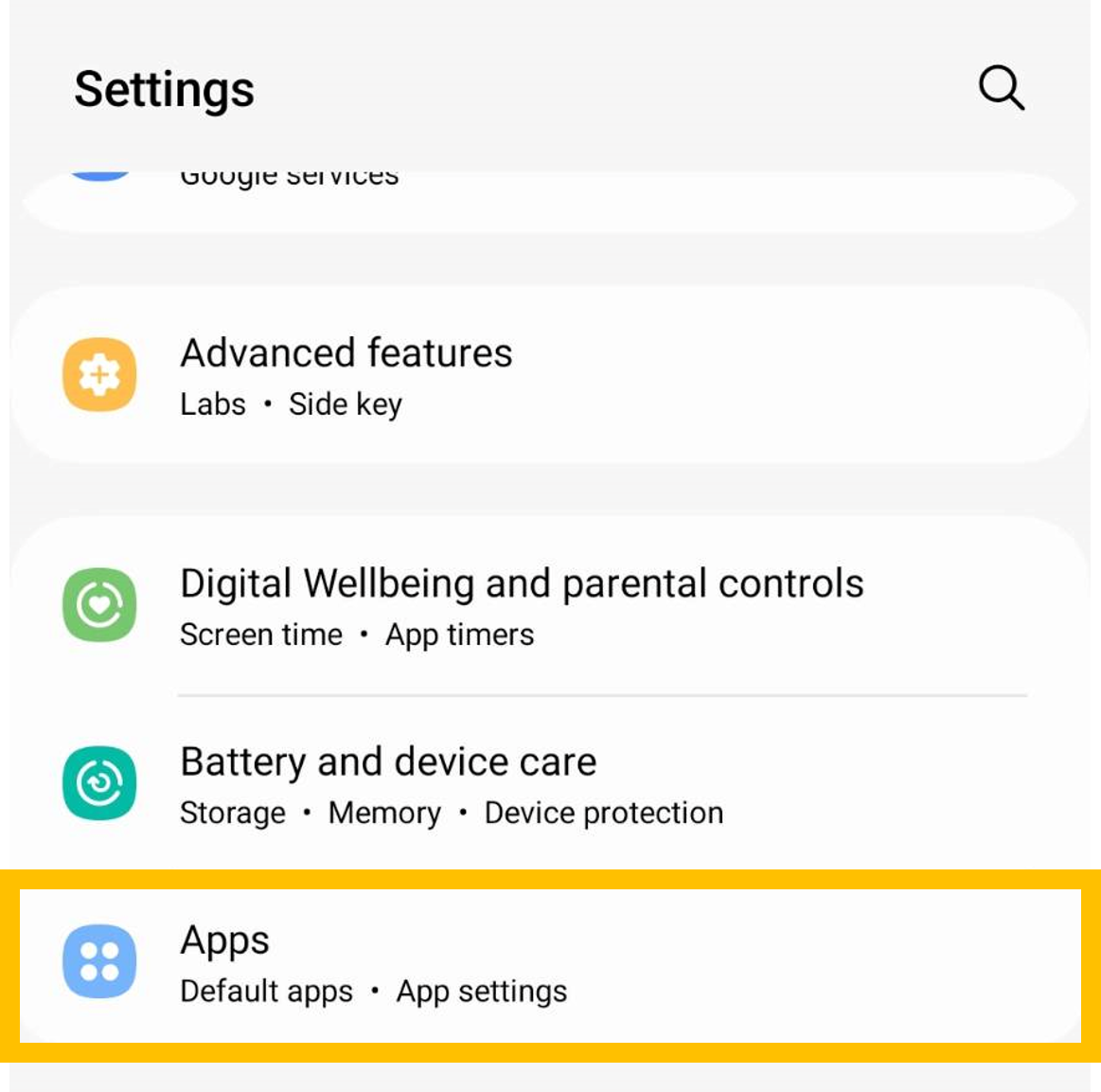Tap the teal Battery and device care icon
Viewport: 1101px width, 1092px height.
[x=99, y=783]
